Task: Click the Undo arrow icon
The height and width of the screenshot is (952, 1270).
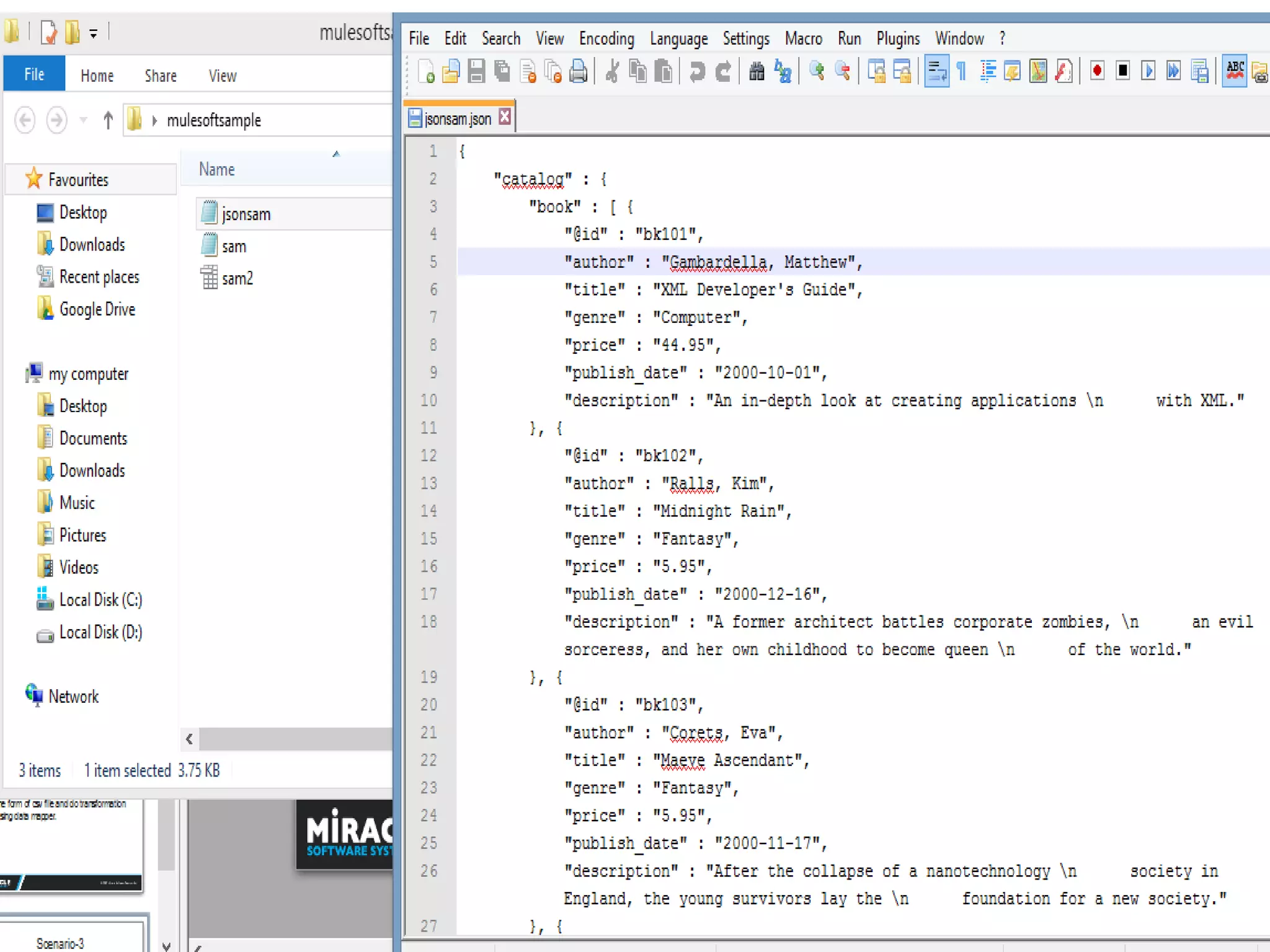Action: [697, 71]
